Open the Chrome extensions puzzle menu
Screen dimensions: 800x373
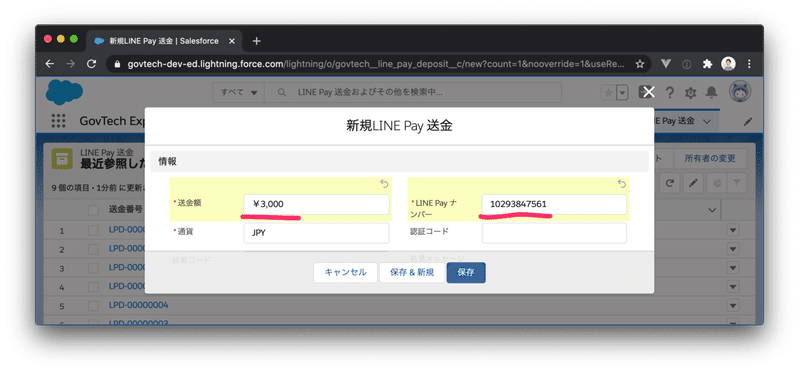[x=707, y=64]
